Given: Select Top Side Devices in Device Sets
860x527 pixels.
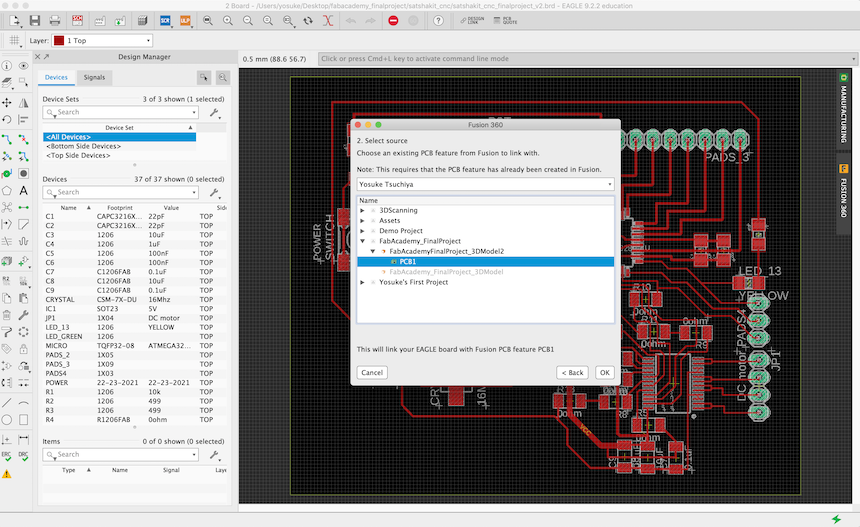Looking at the screenshot, I should [x=78, y=155].
